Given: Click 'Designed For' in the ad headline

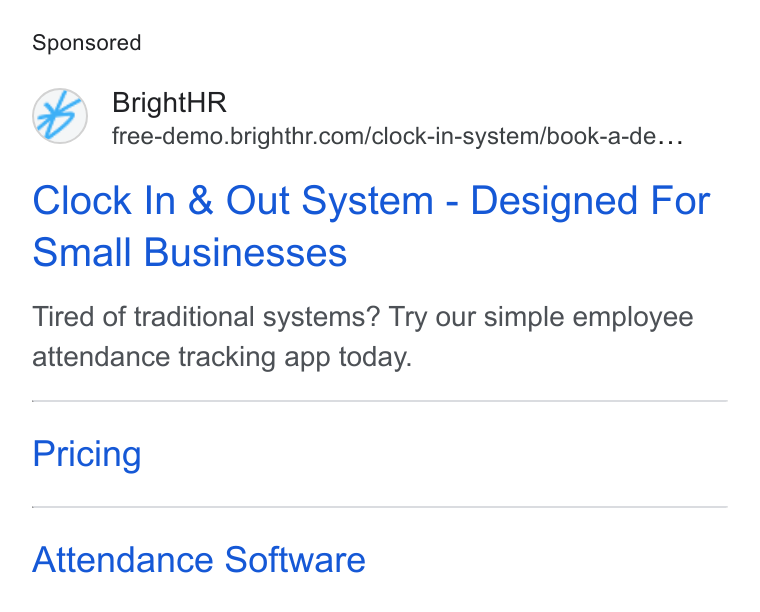Looking at the screenshot, I should click(x=590, y=201).
